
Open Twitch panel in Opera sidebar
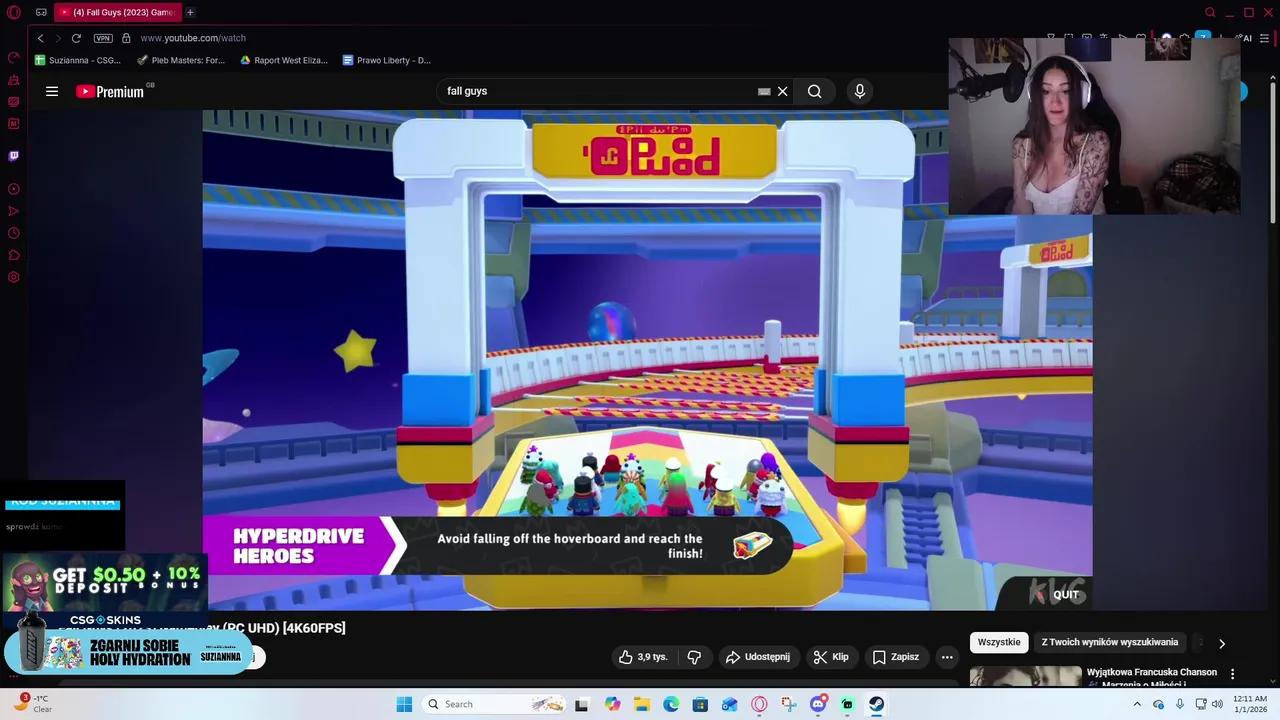click(x=14, y=156)
